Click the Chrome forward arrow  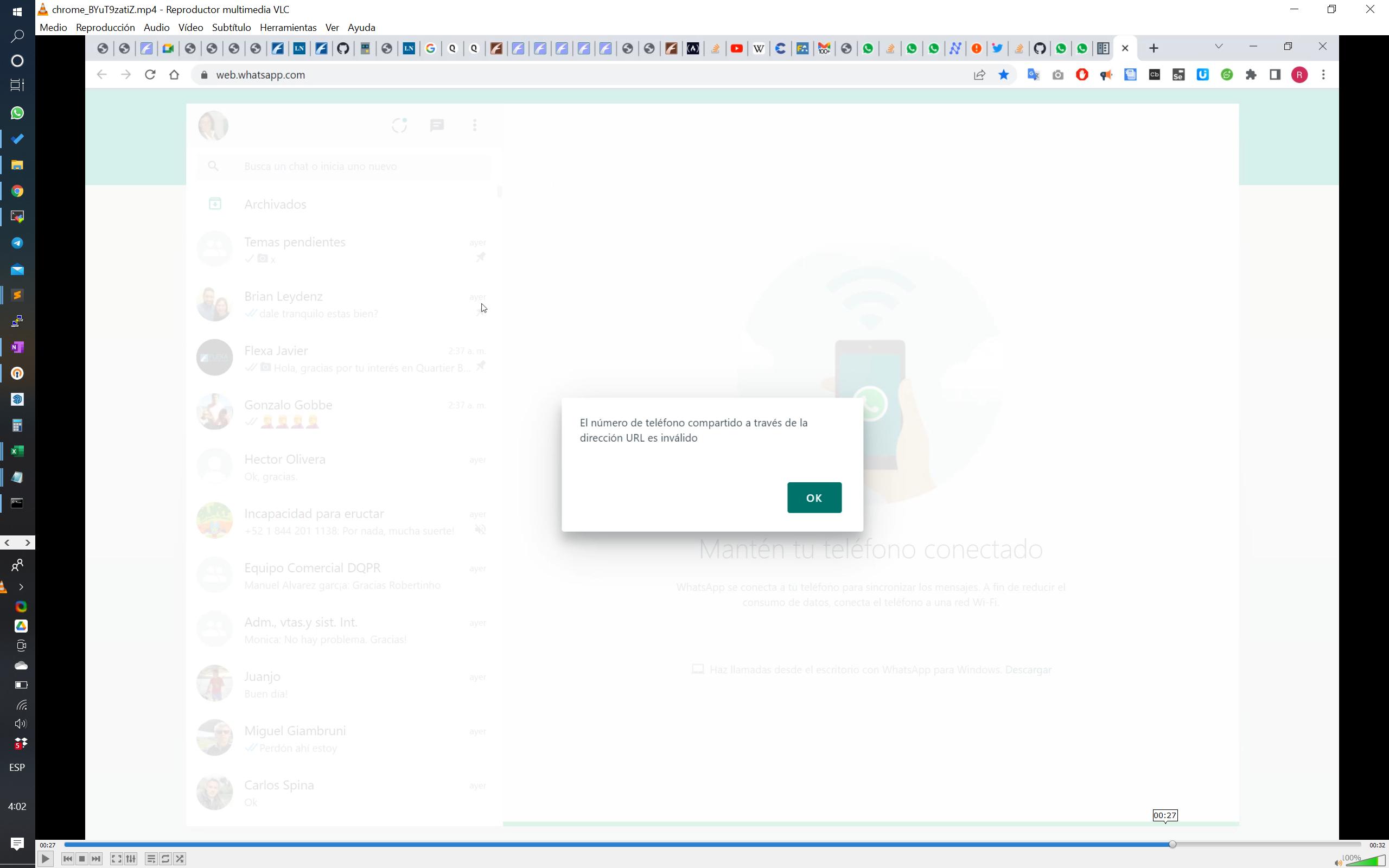coord(126,75)
